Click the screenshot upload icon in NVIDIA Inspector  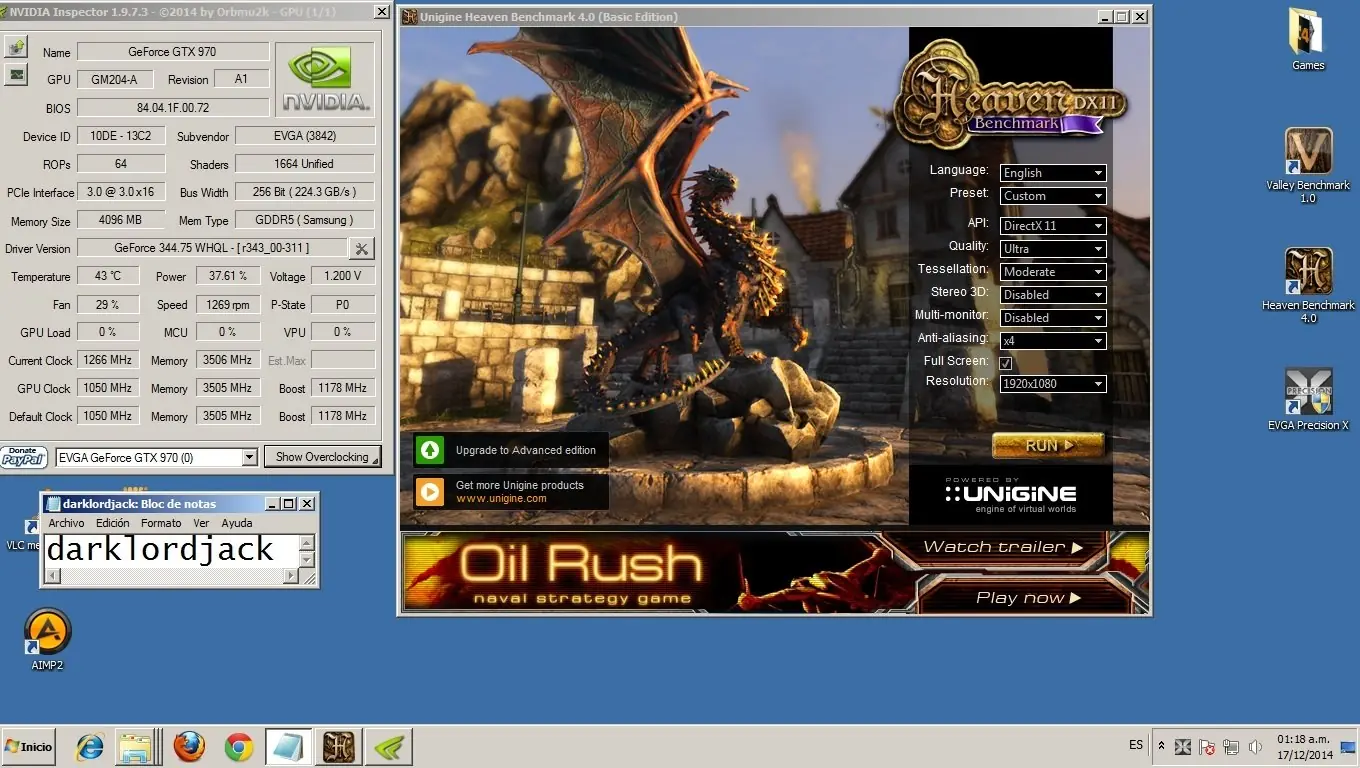16,48
